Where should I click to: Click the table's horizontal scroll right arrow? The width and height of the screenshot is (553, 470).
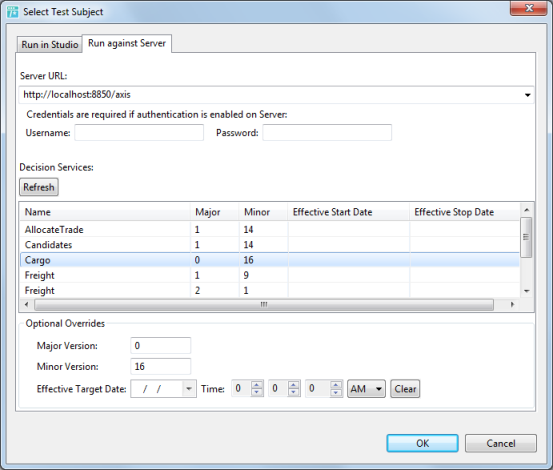pyautogui.click(x=512, y=304)
